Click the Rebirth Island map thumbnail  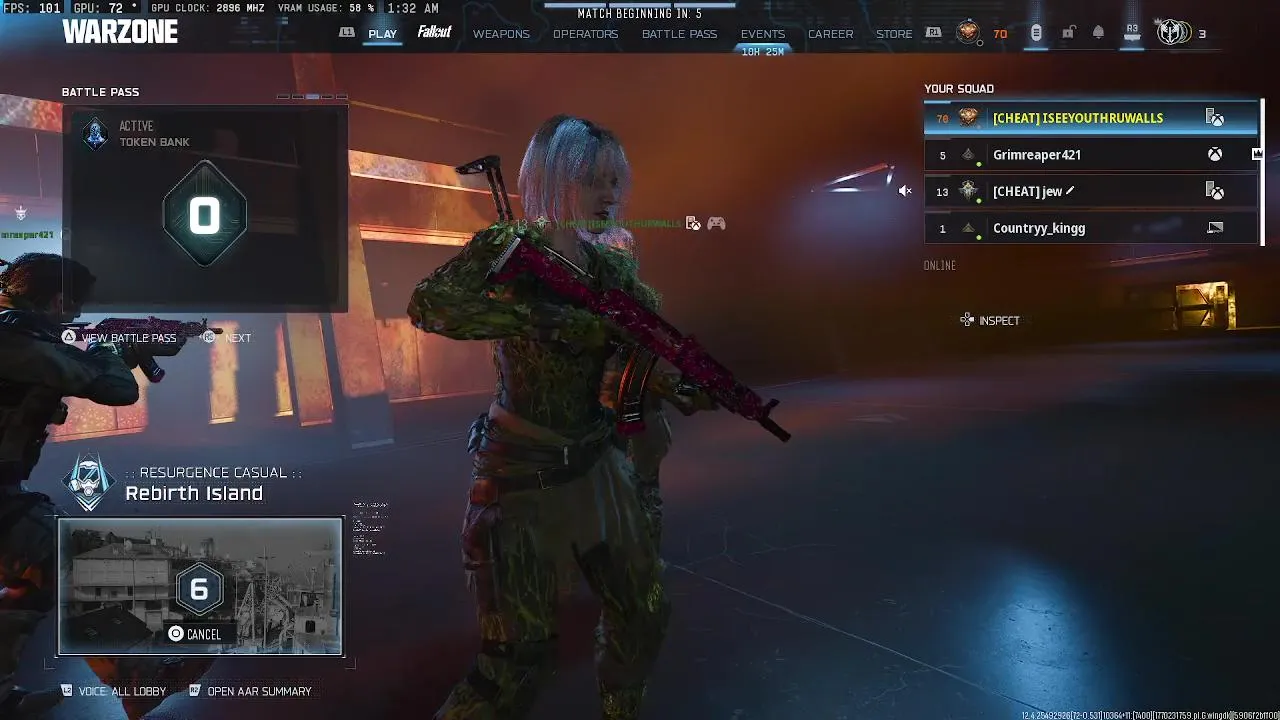click(x=200, y=586)
